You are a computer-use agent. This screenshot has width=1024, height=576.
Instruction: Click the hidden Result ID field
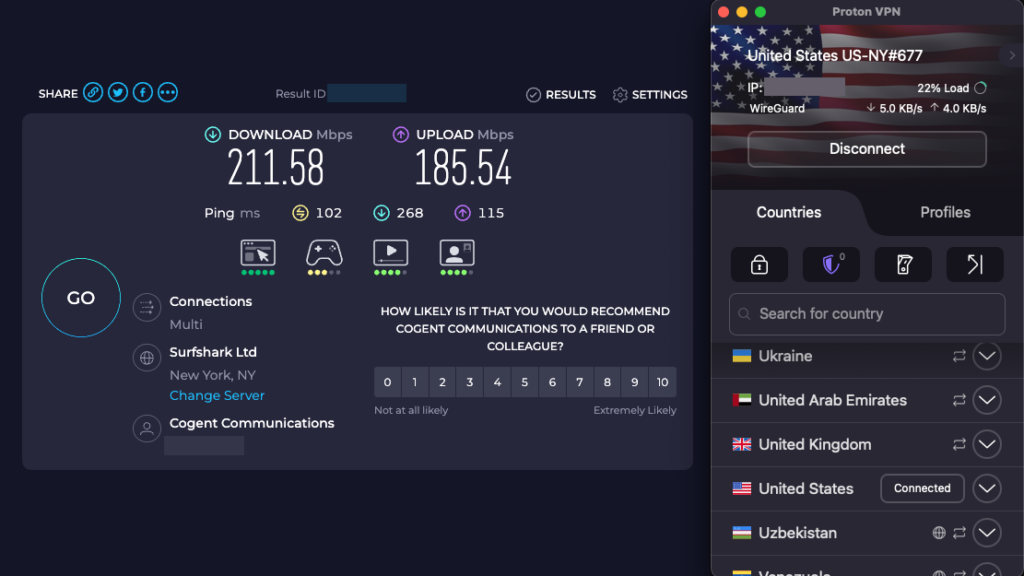[x=366, y=93]
